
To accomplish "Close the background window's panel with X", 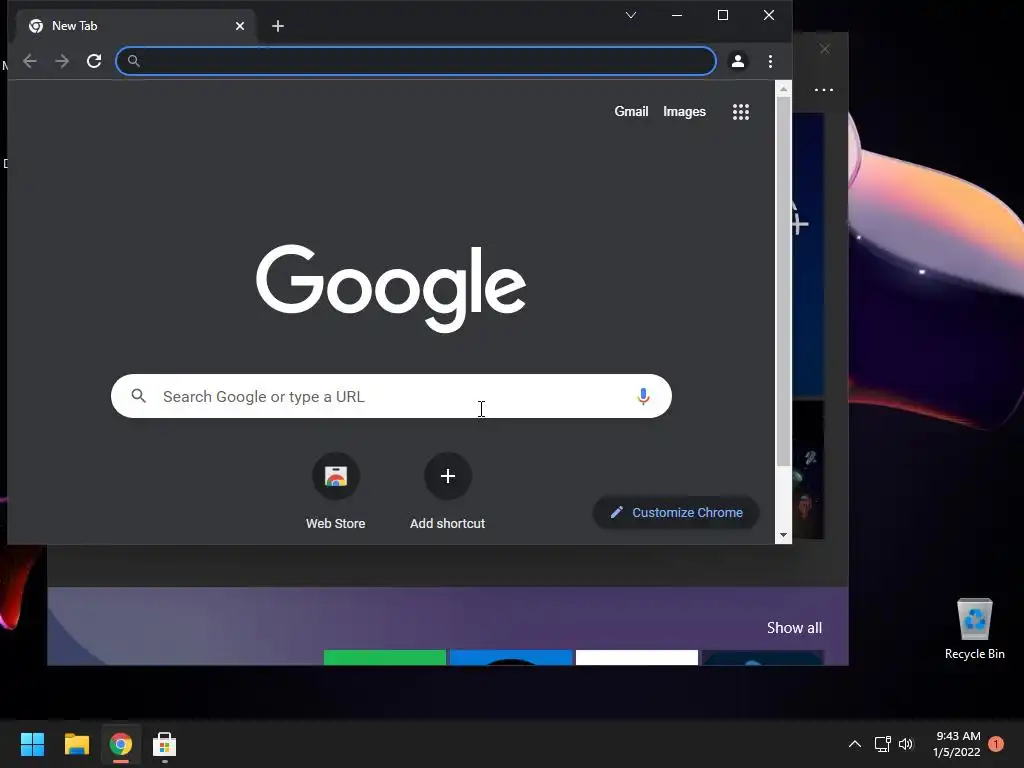I will coord(825,49).
